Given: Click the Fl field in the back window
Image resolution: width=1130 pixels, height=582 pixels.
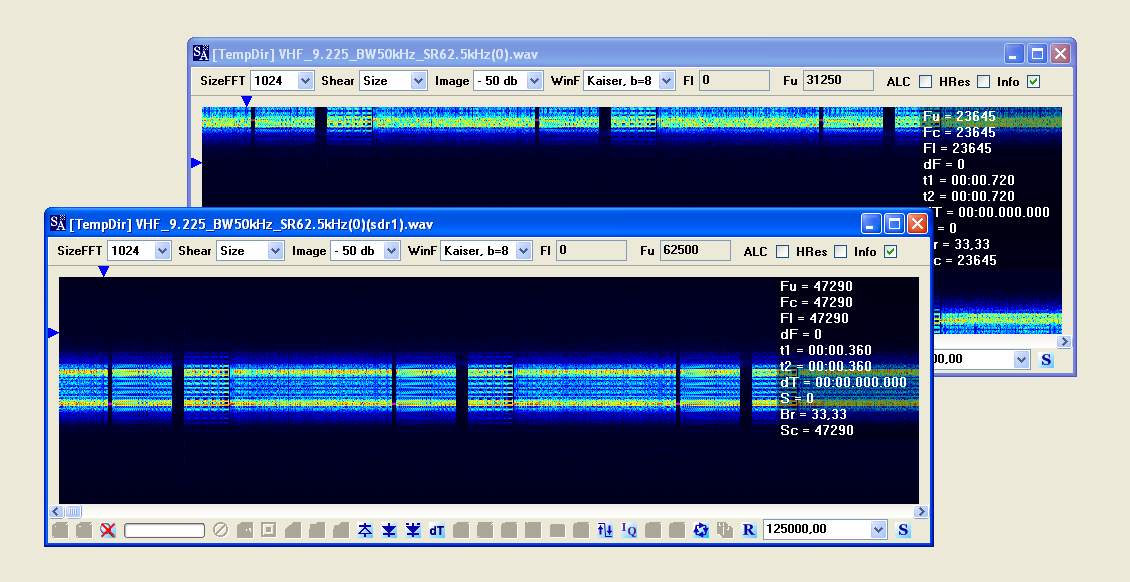Looking at the screenshot, I should [734, 81].
